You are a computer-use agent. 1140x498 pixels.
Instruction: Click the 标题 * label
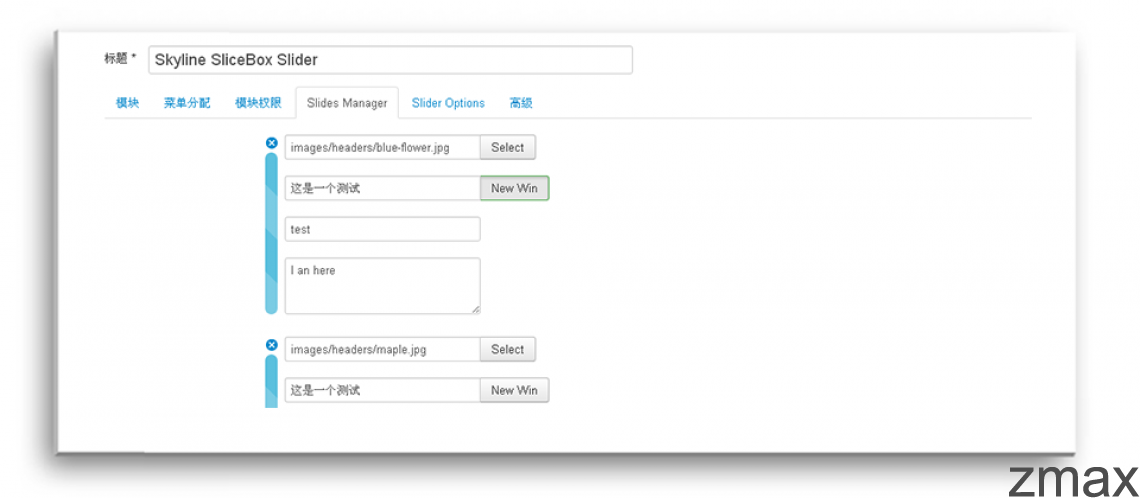pos(120,58)
